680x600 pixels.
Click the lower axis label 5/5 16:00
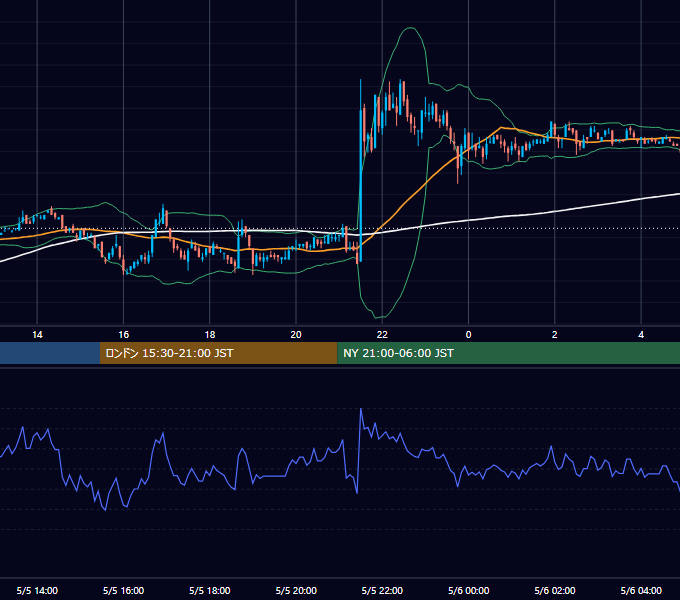click(x=124, y=590)
